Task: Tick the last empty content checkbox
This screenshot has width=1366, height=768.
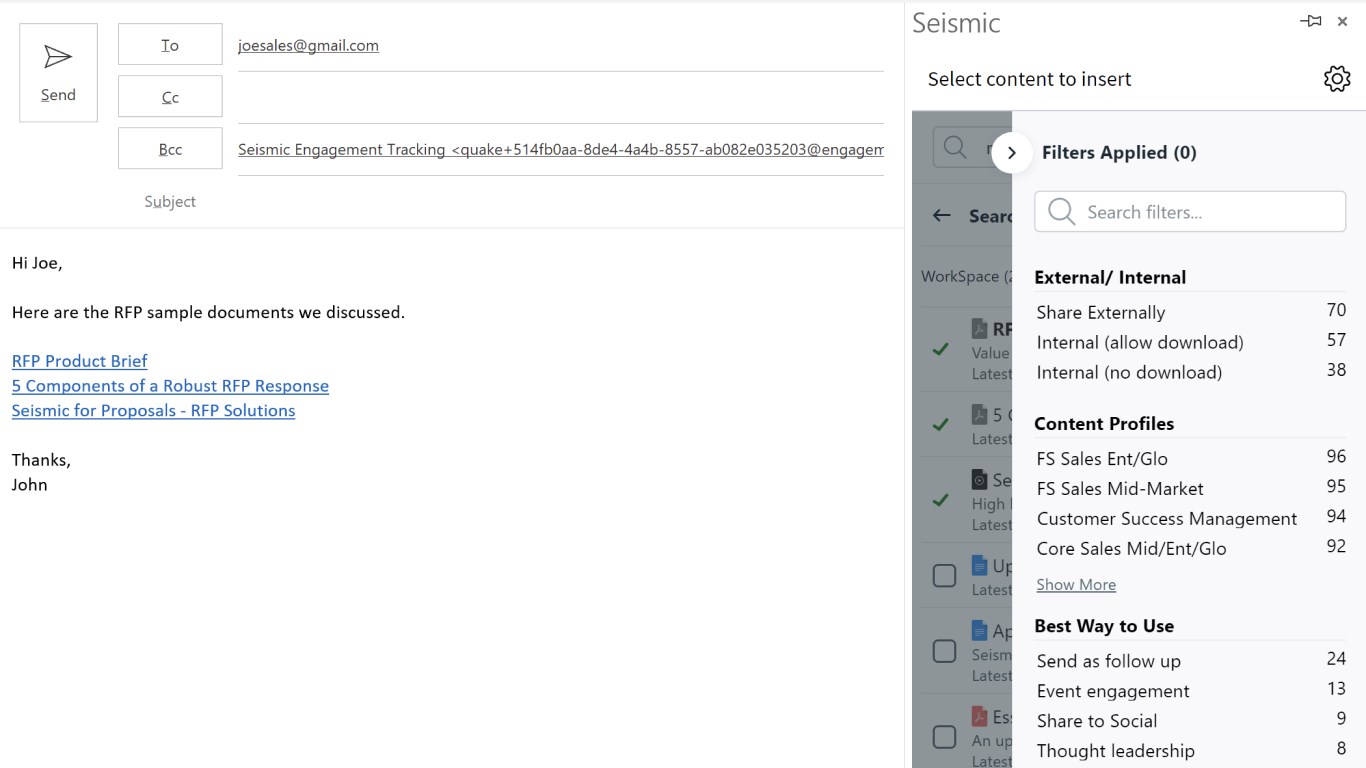Action: [x=944, y=737]
